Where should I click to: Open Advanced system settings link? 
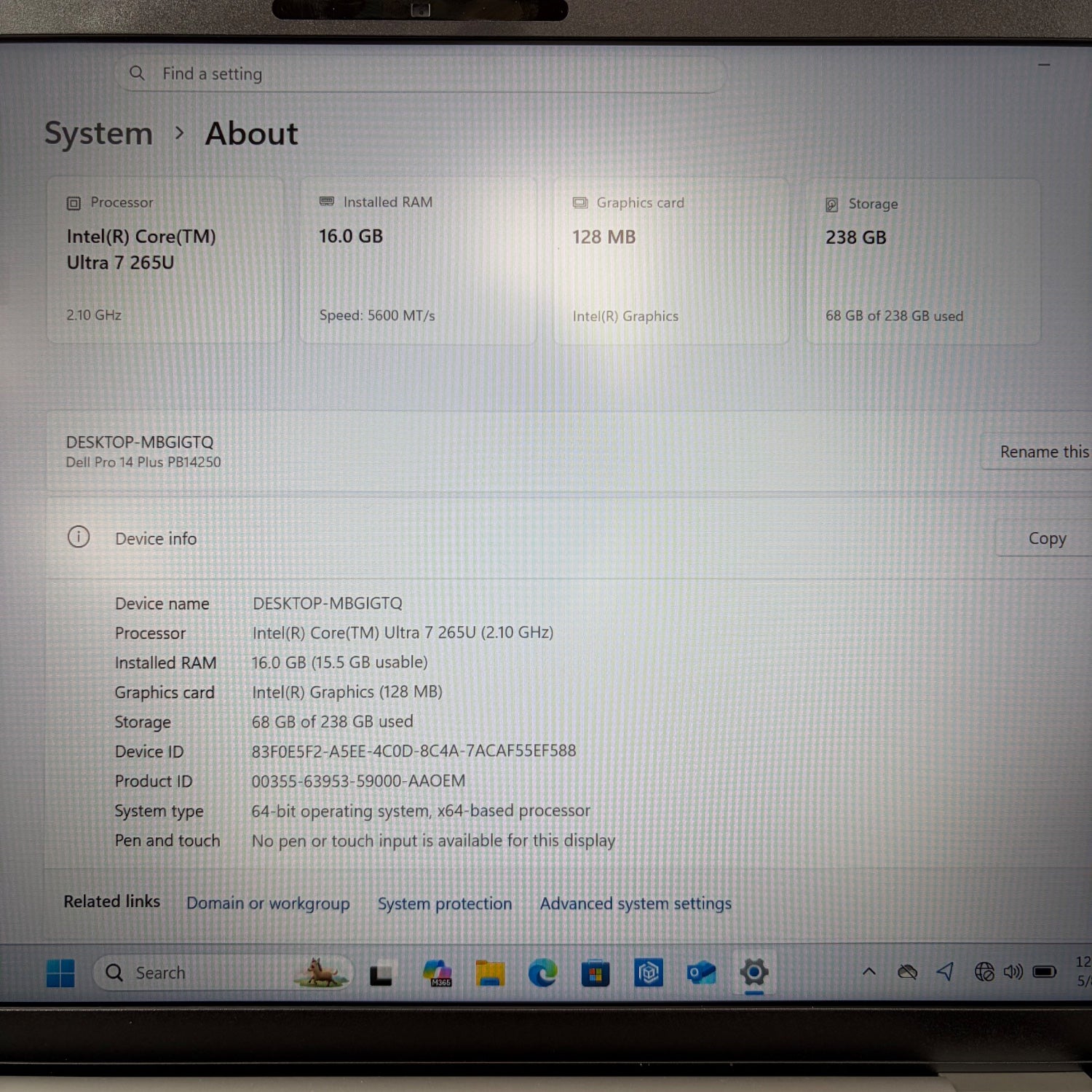(636, 903)
